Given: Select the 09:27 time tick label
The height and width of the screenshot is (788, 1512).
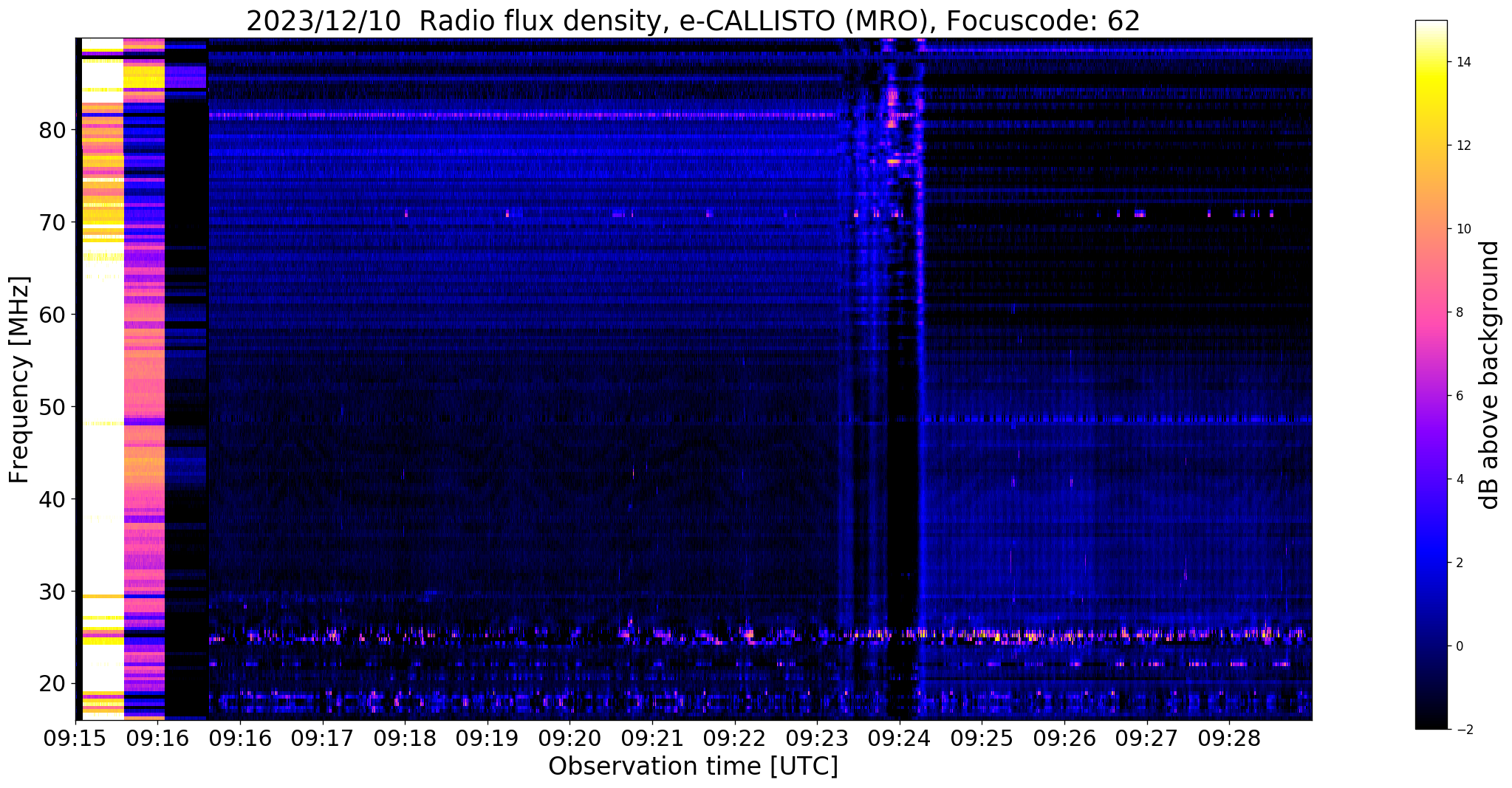Looking at the screenshot, I should click(x=1147, y=739).
